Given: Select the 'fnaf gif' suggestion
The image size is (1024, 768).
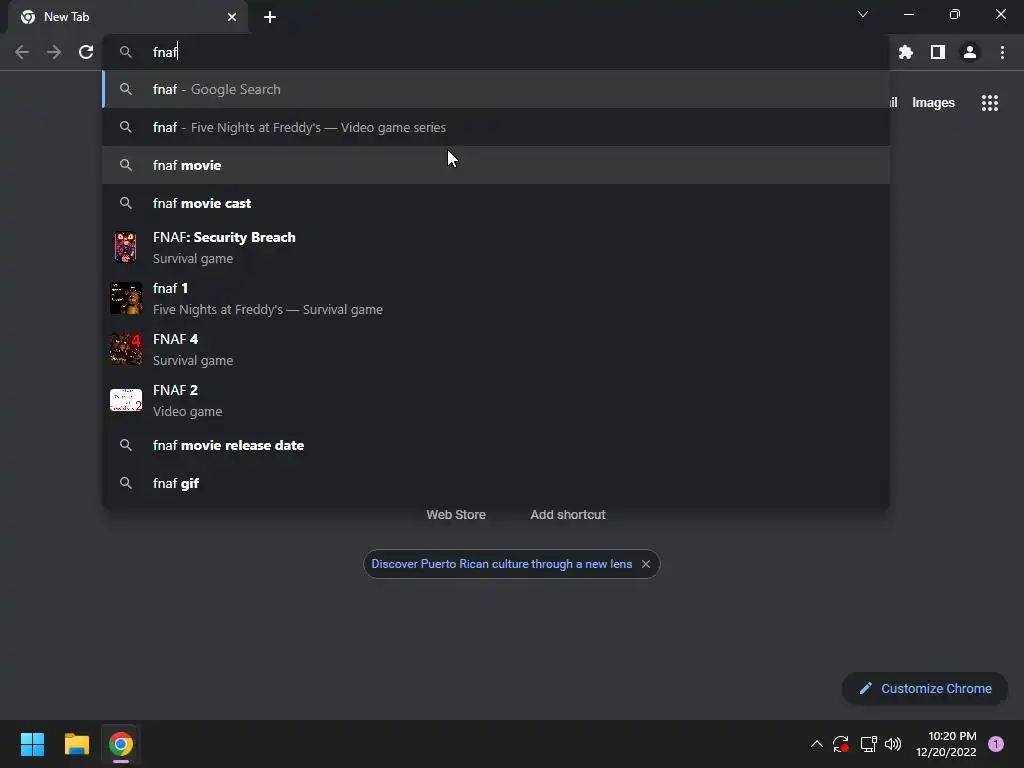Looking at the screenshot, I should [x=496, y=483].
